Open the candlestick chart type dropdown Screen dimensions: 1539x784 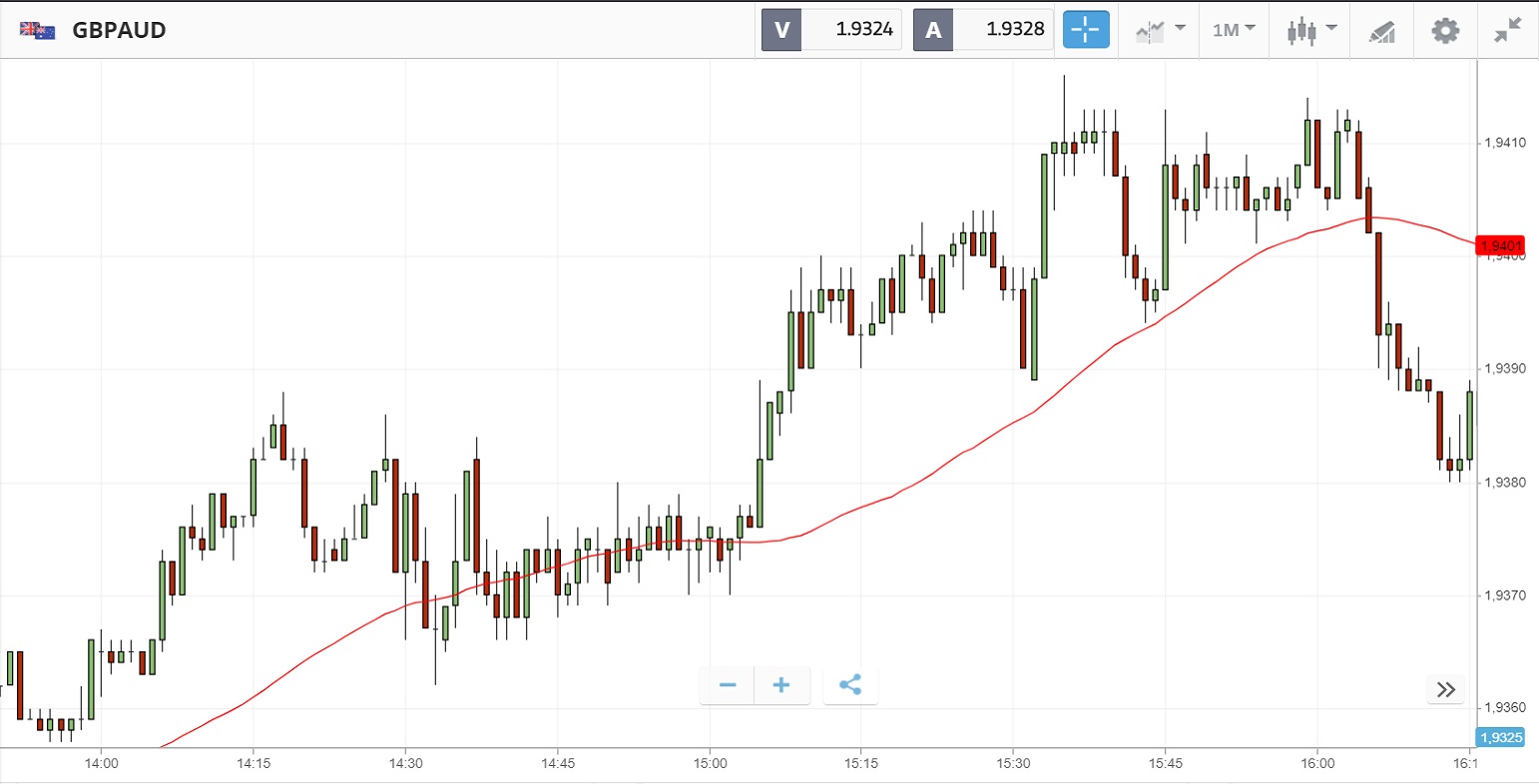(1310, 30)
